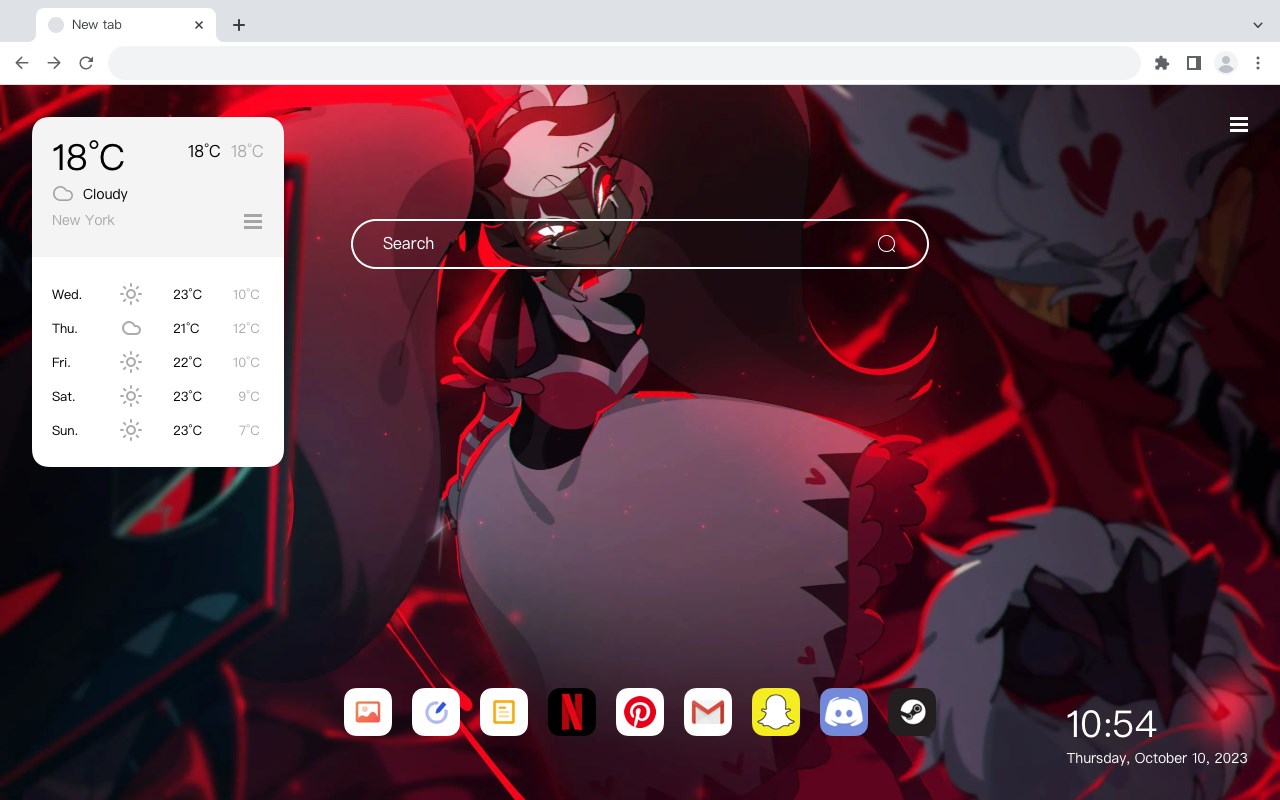Click the browser forward arrow
The image size is (1280, 800).
54,63
